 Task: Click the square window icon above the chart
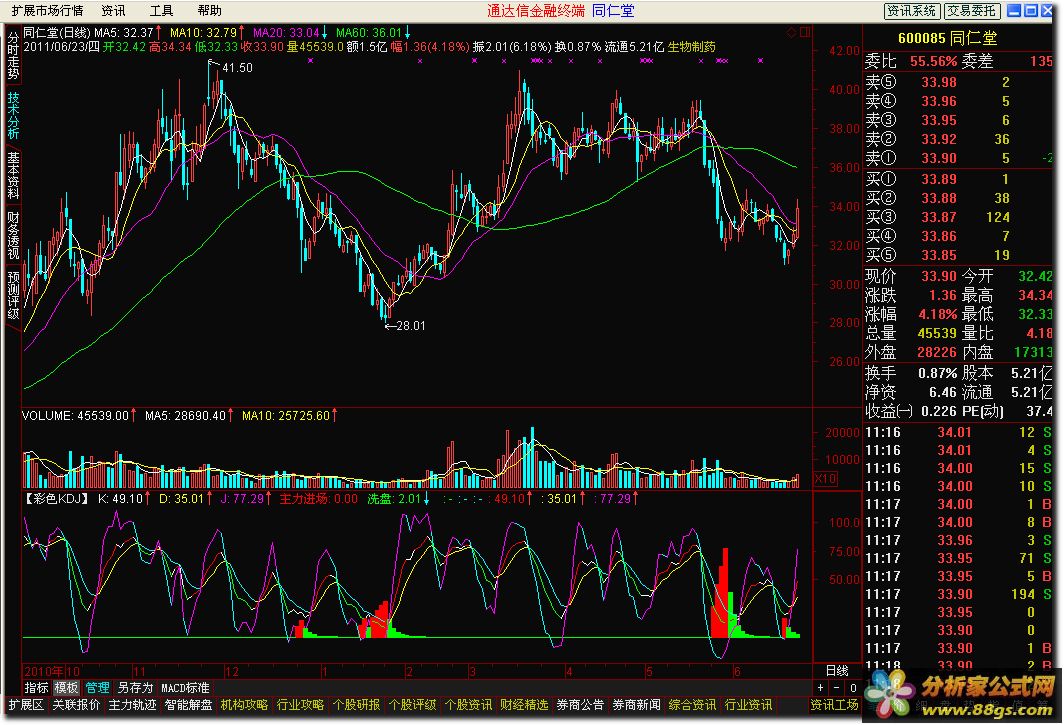[805, 32]
